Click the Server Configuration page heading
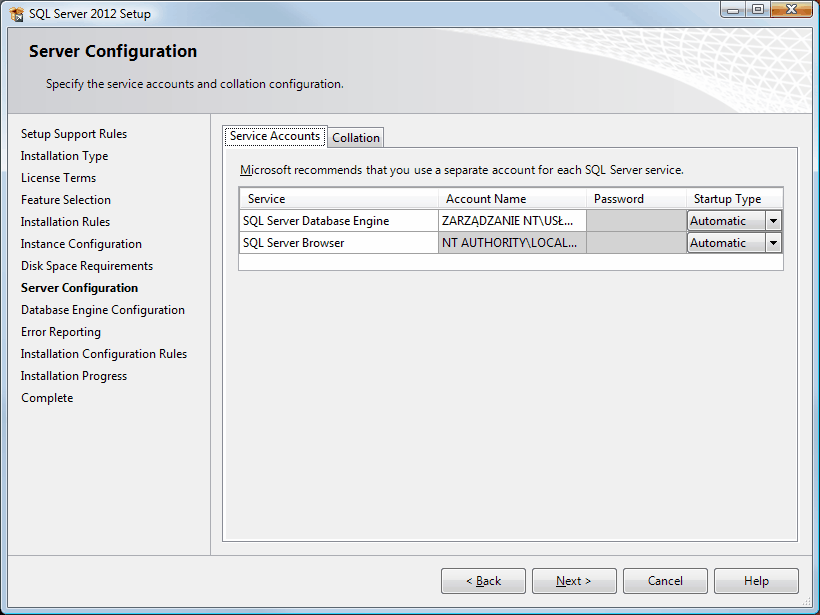Screen dimensions: 820x615 click(x=113, y=51)
